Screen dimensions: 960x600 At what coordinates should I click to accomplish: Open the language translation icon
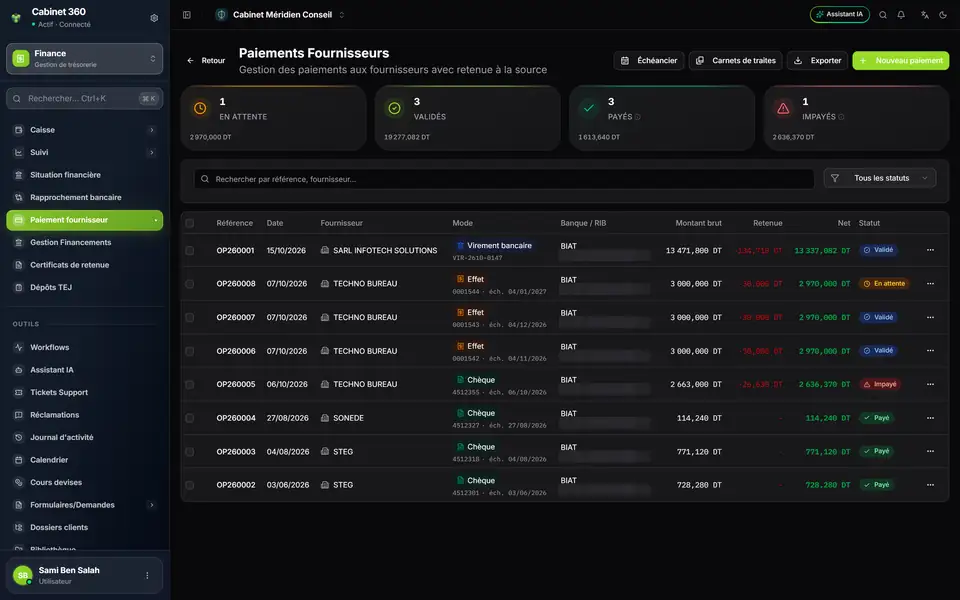click(x=924, y=15)
